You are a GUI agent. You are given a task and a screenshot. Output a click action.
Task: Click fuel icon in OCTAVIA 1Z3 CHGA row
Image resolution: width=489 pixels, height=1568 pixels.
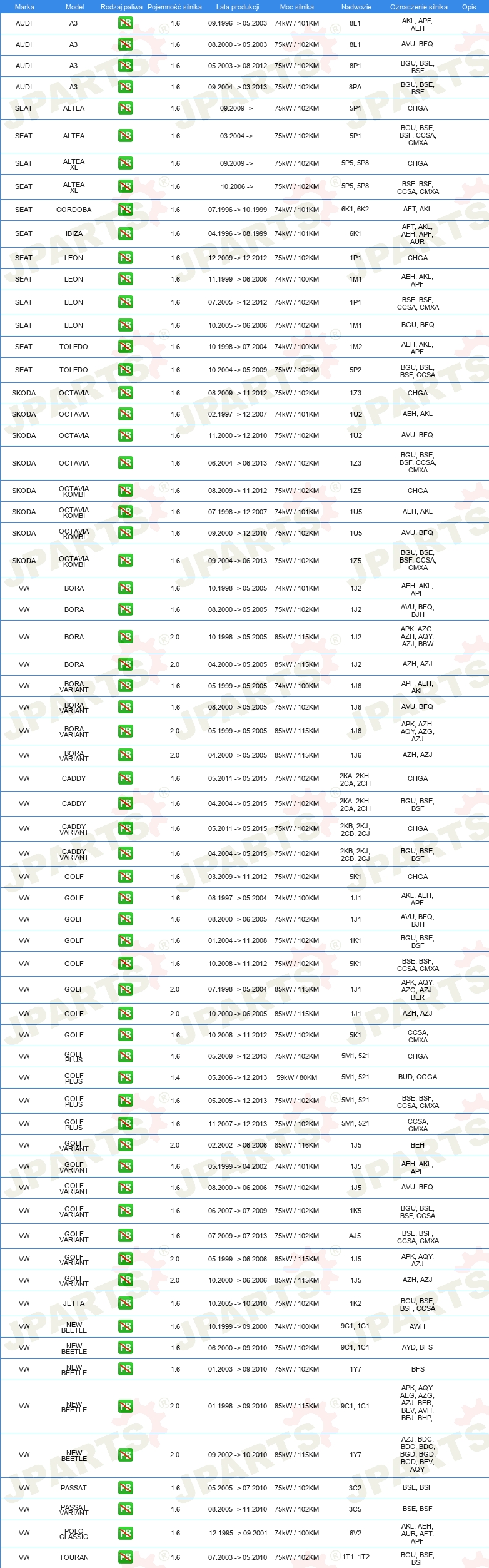tap(125, 393)
